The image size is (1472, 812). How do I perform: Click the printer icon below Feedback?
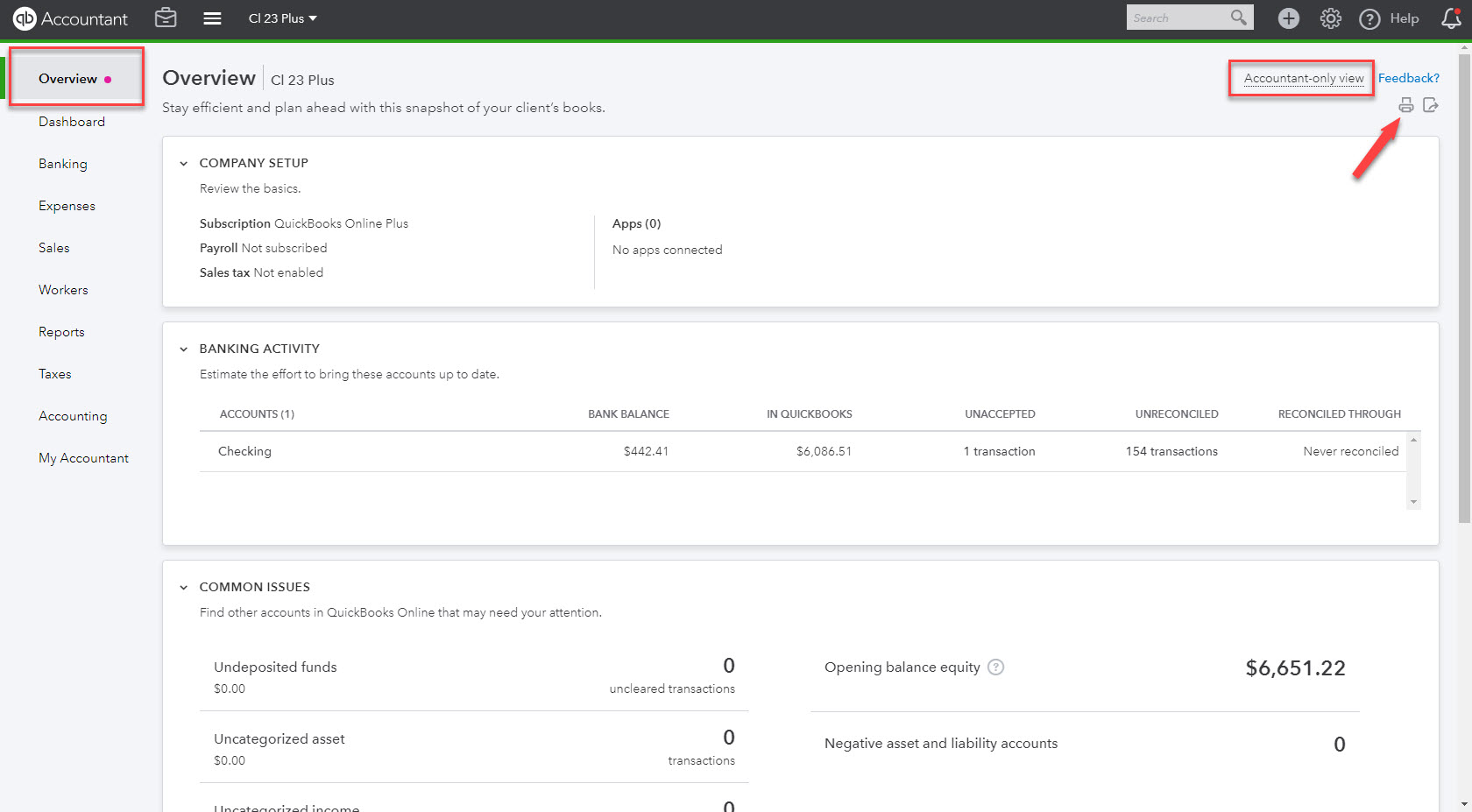click(x=1405, y=104)
